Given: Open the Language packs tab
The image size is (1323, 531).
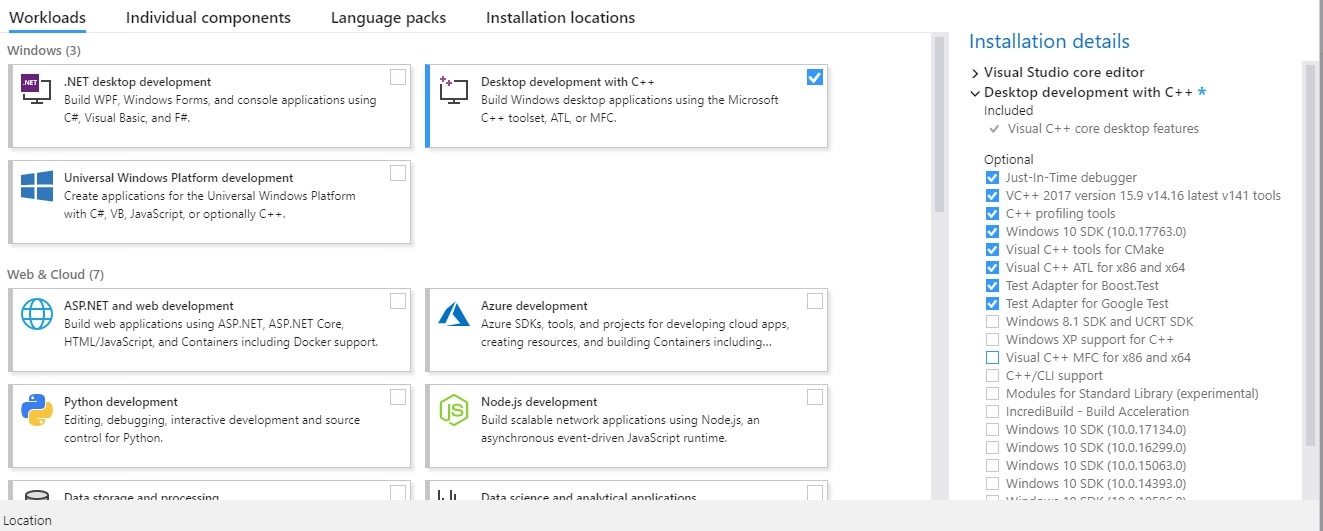Looking at the screenshot, I should 388,18.
